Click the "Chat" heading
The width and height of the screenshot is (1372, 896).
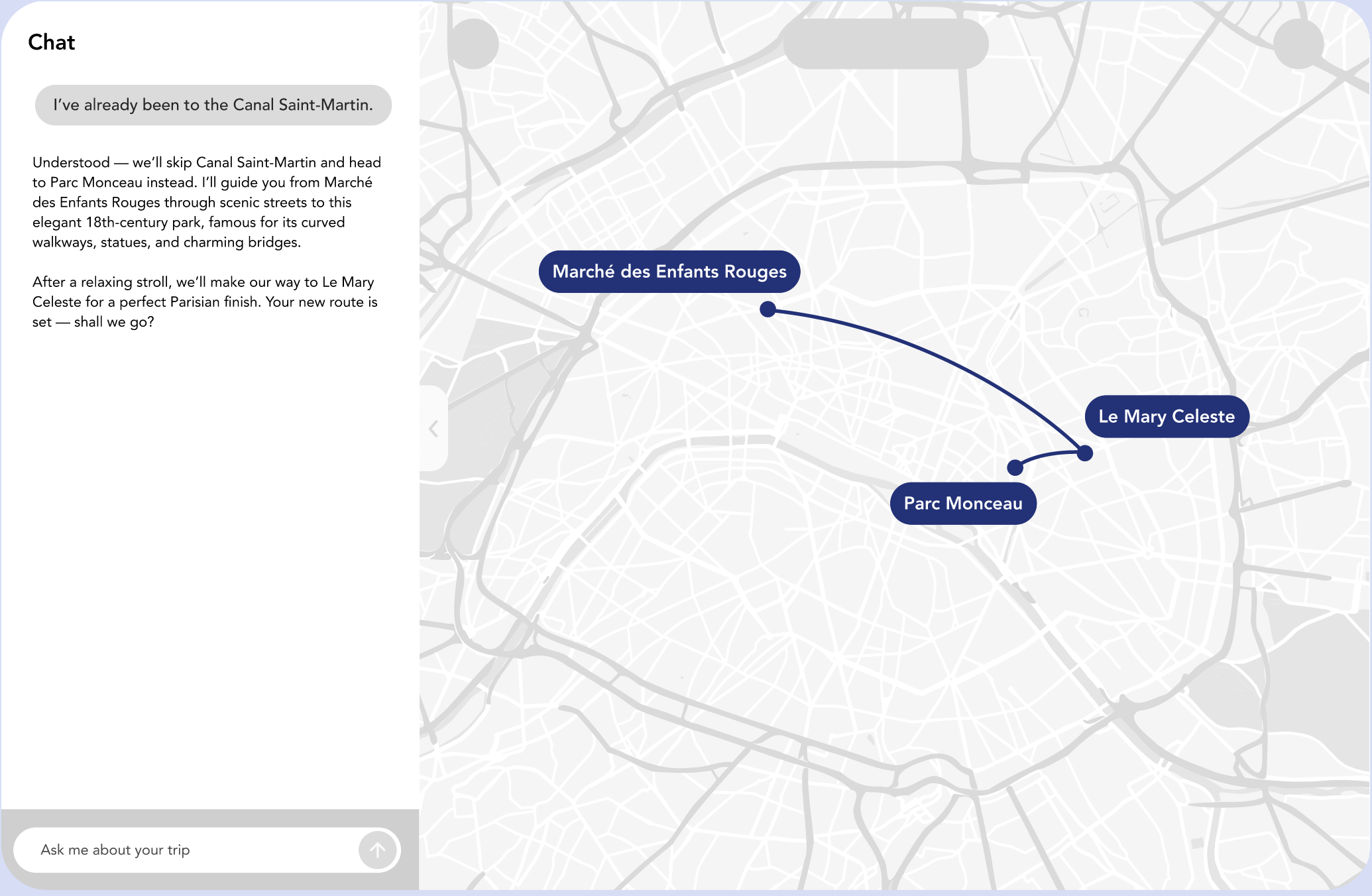point(52,42)
